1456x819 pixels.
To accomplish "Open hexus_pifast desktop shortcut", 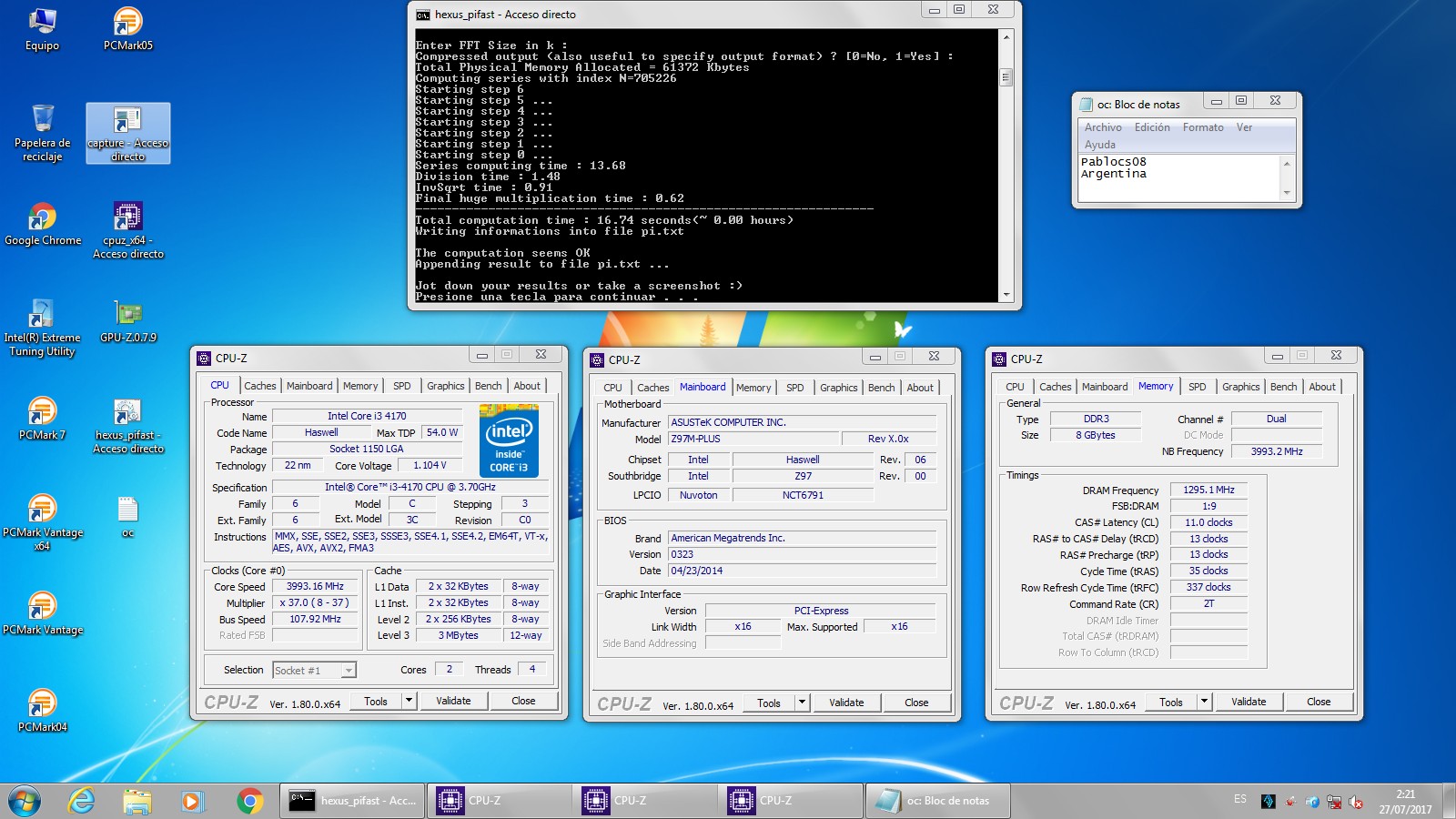I will (127, 426).
